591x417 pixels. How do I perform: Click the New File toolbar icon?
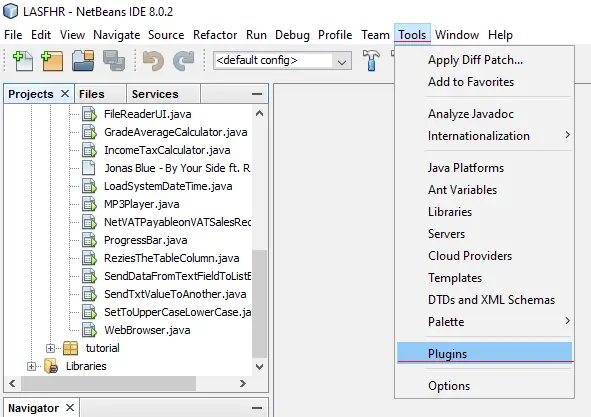(23, 61)
